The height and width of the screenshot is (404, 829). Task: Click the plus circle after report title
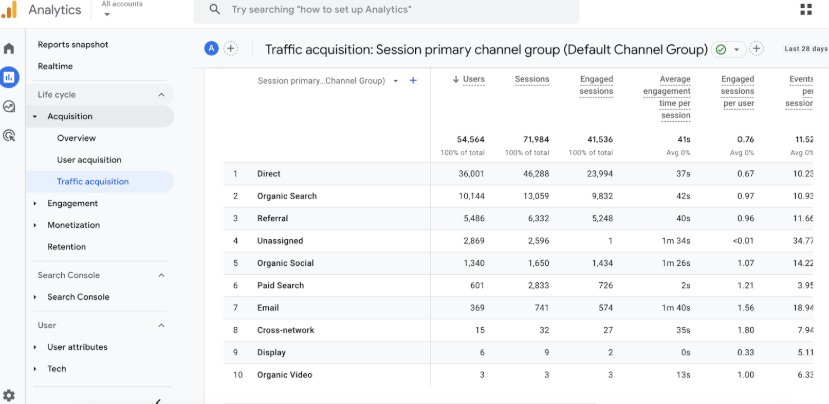757,49
